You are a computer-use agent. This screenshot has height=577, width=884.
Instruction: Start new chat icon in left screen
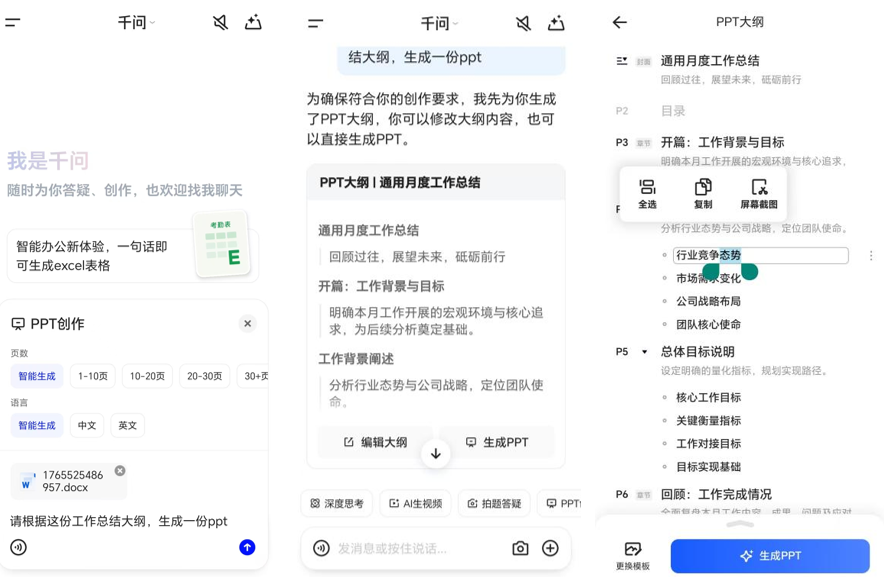253,23
